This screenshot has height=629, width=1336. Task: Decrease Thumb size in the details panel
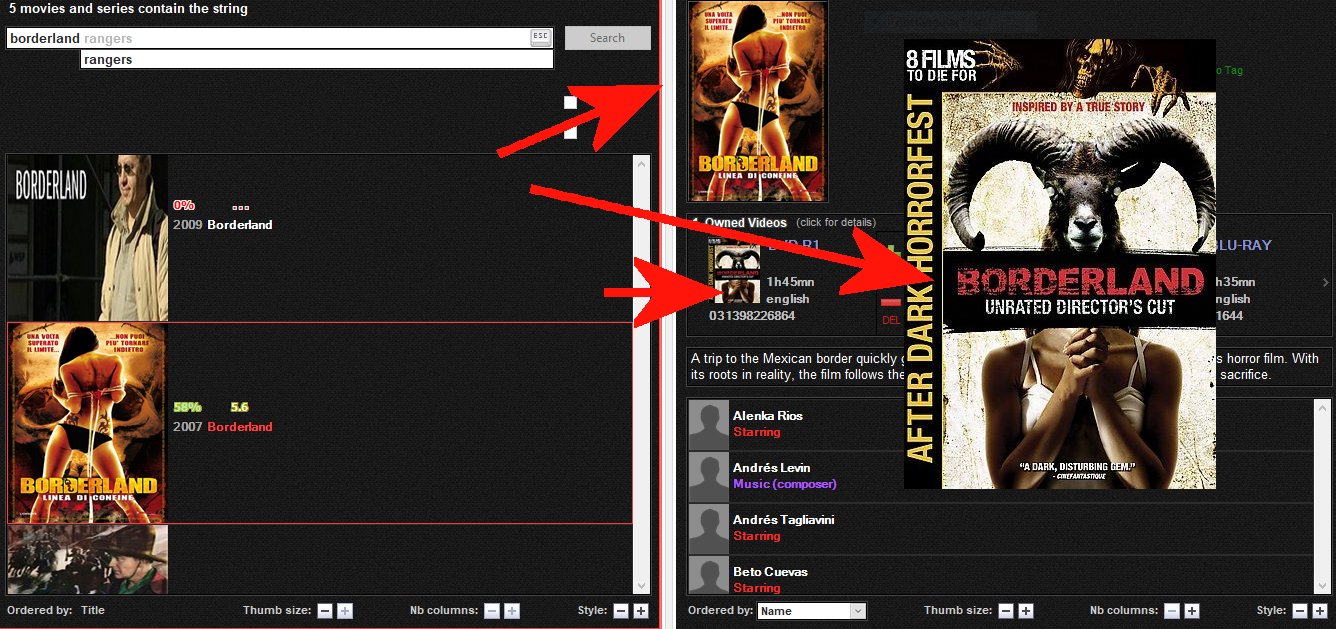pyautogui.click(x=1006, y=611)
